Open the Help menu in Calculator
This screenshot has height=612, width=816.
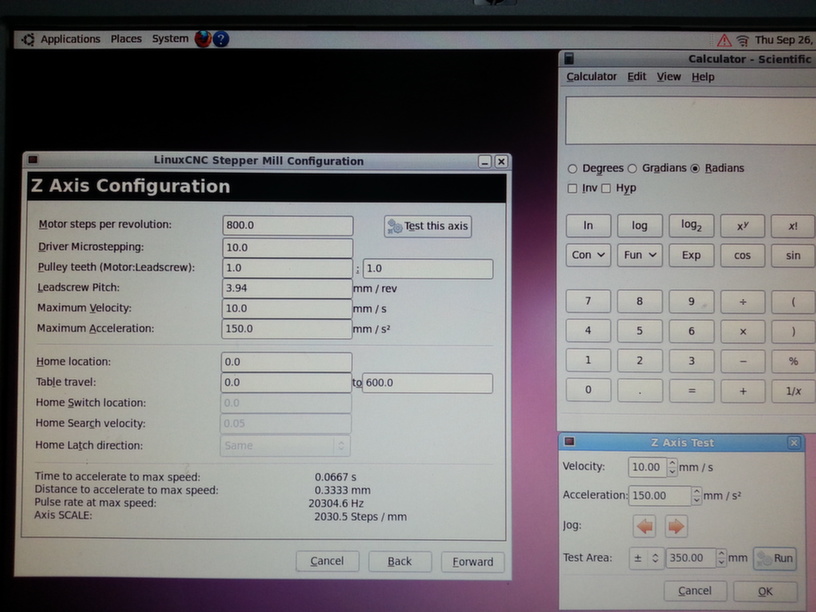[x=703, y=77]
